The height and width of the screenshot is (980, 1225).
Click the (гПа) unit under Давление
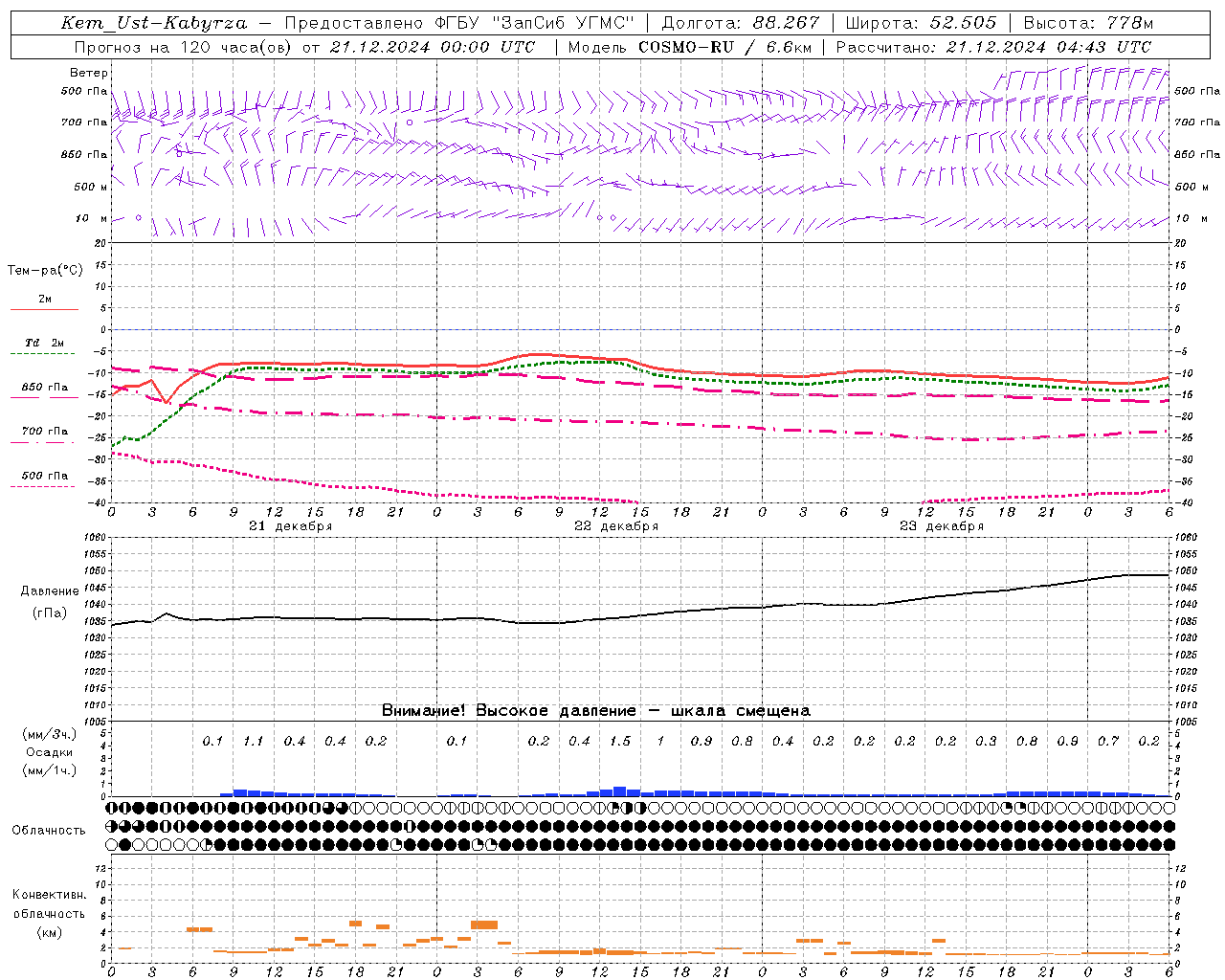coord(50,613)
